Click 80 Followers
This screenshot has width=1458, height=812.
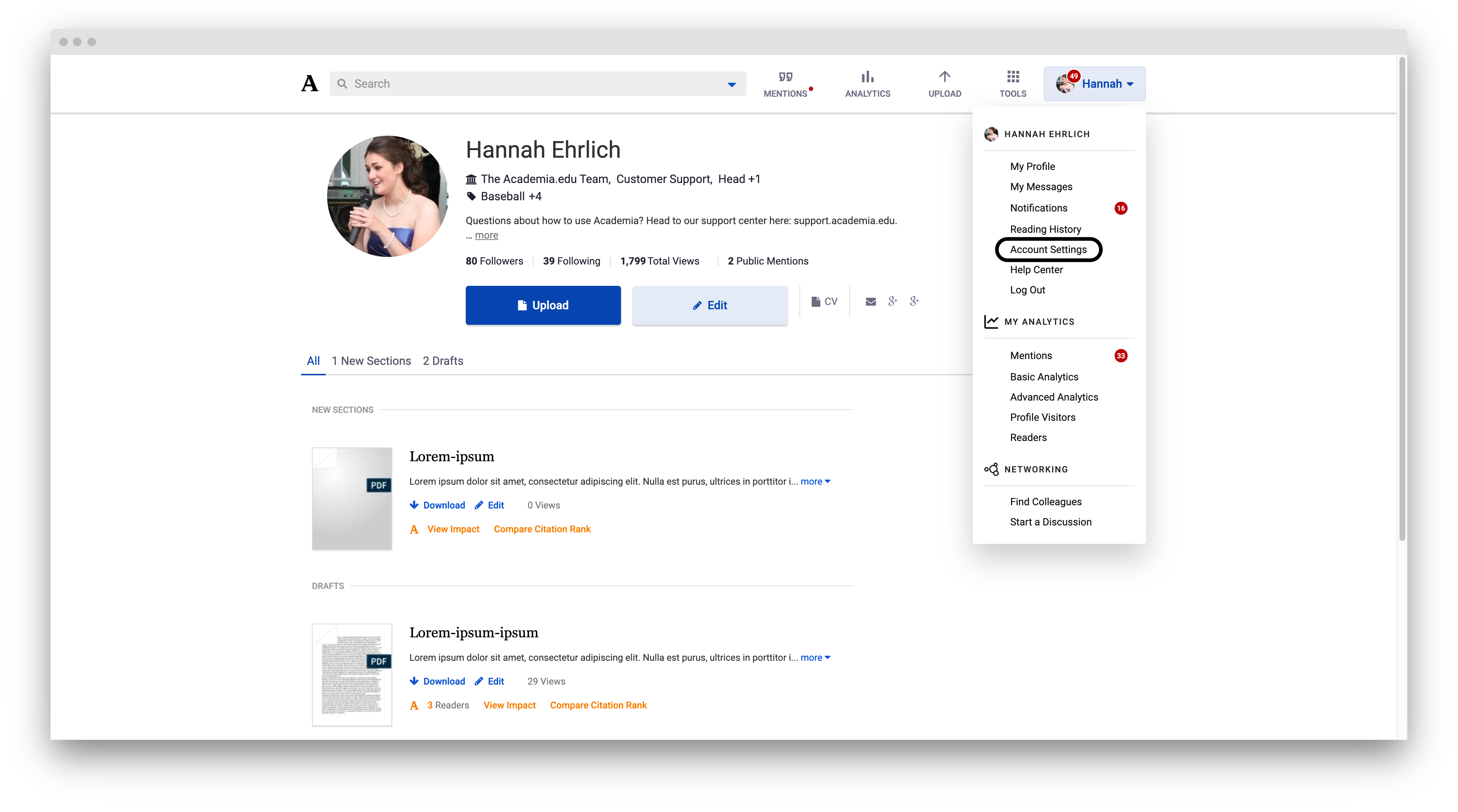pos(494,261)
